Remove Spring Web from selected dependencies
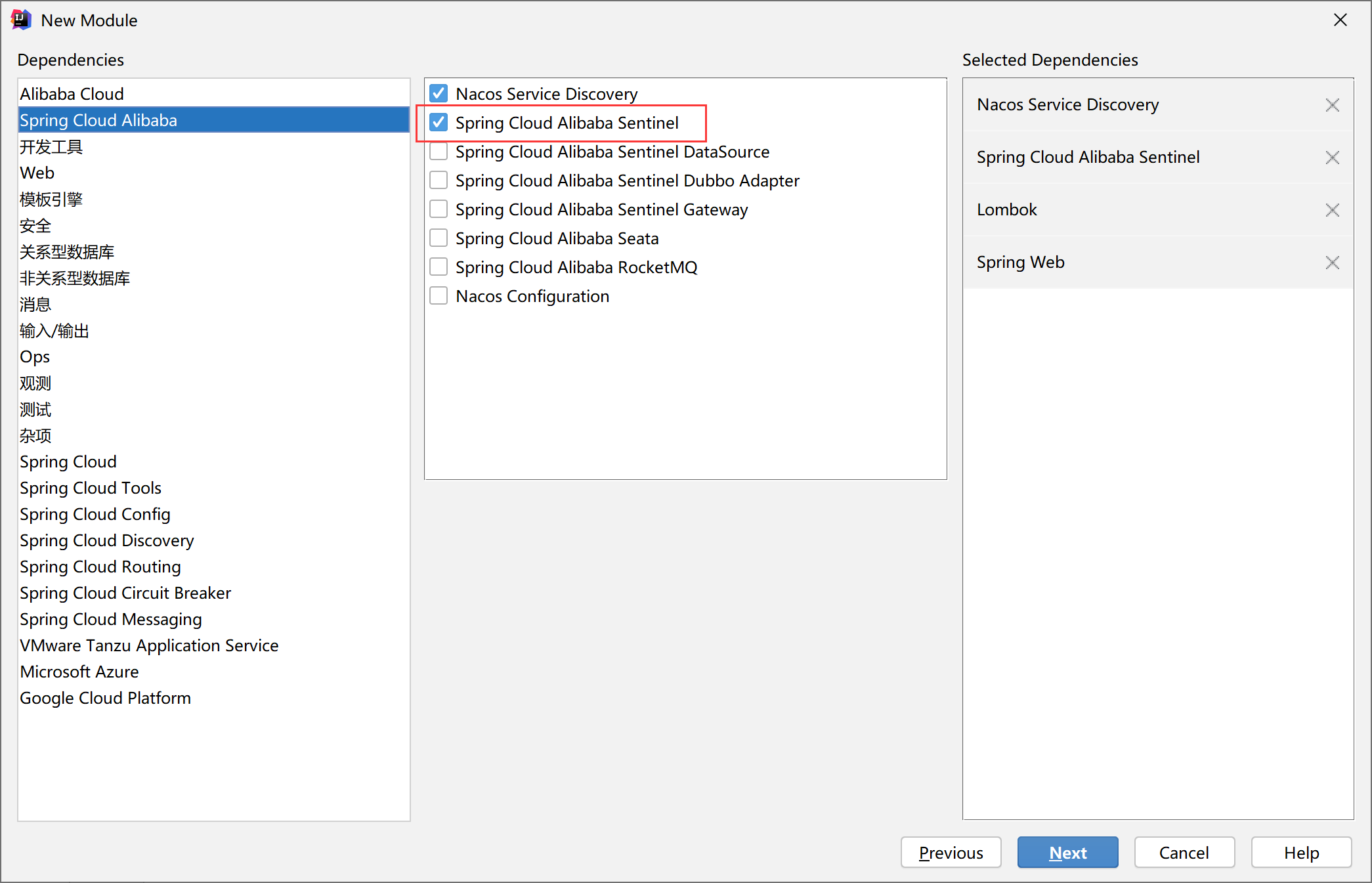1372x883 pixels. [1332, 263]
